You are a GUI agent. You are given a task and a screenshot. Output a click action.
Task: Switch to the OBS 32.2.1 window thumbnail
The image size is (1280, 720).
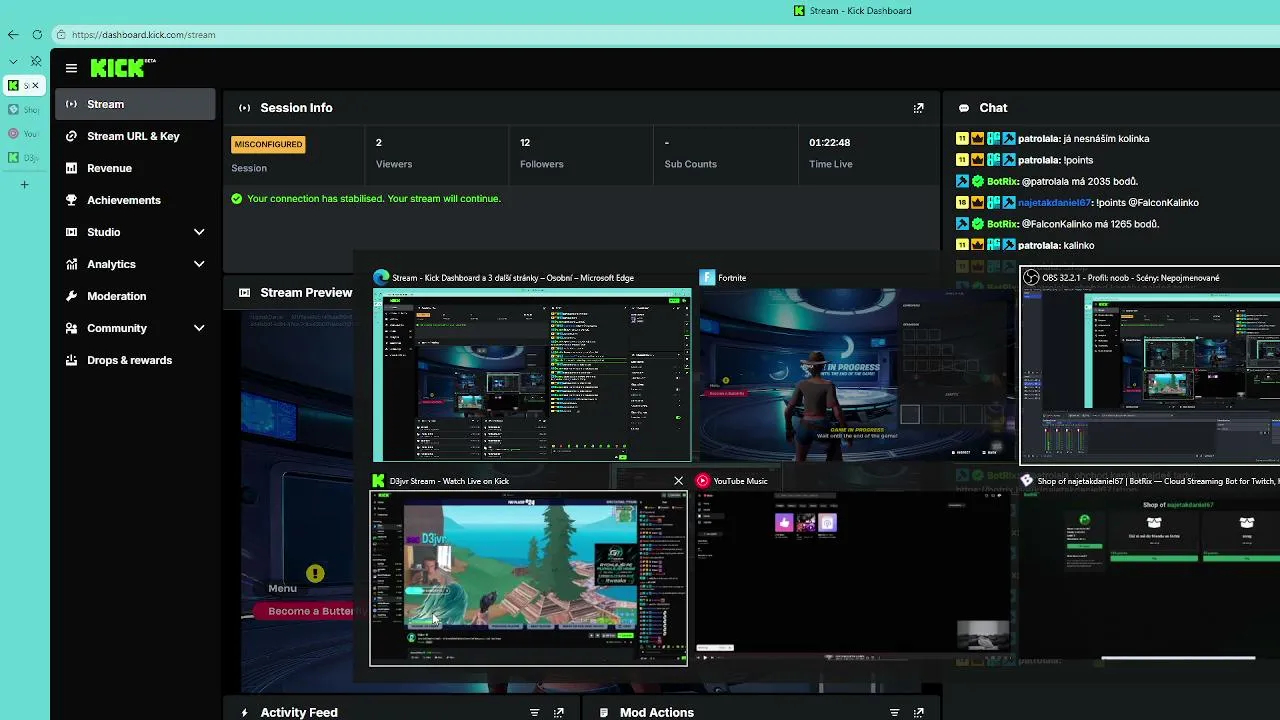[x=1150, y=376]
